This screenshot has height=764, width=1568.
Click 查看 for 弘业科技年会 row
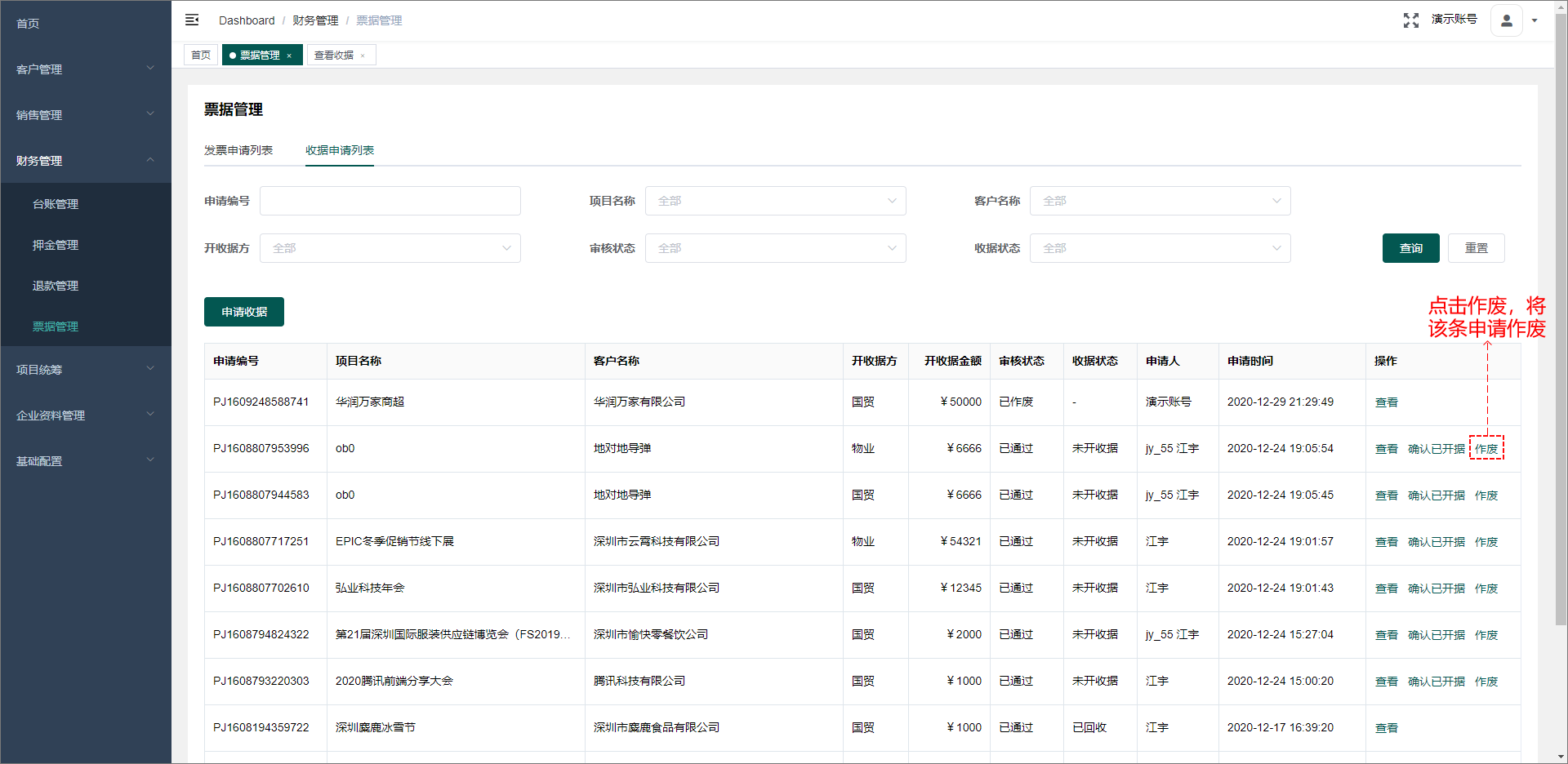pos(1387,589)
